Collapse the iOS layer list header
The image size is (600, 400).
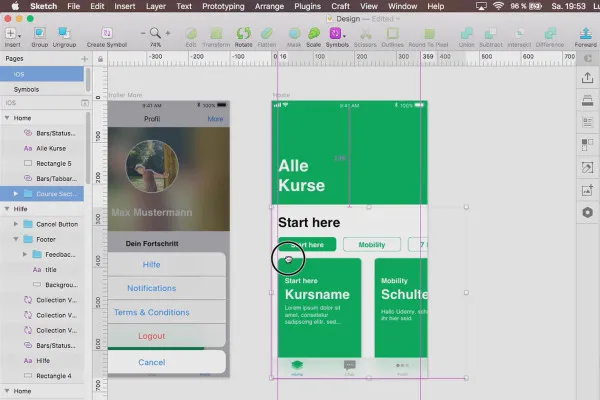coord(85,103)
